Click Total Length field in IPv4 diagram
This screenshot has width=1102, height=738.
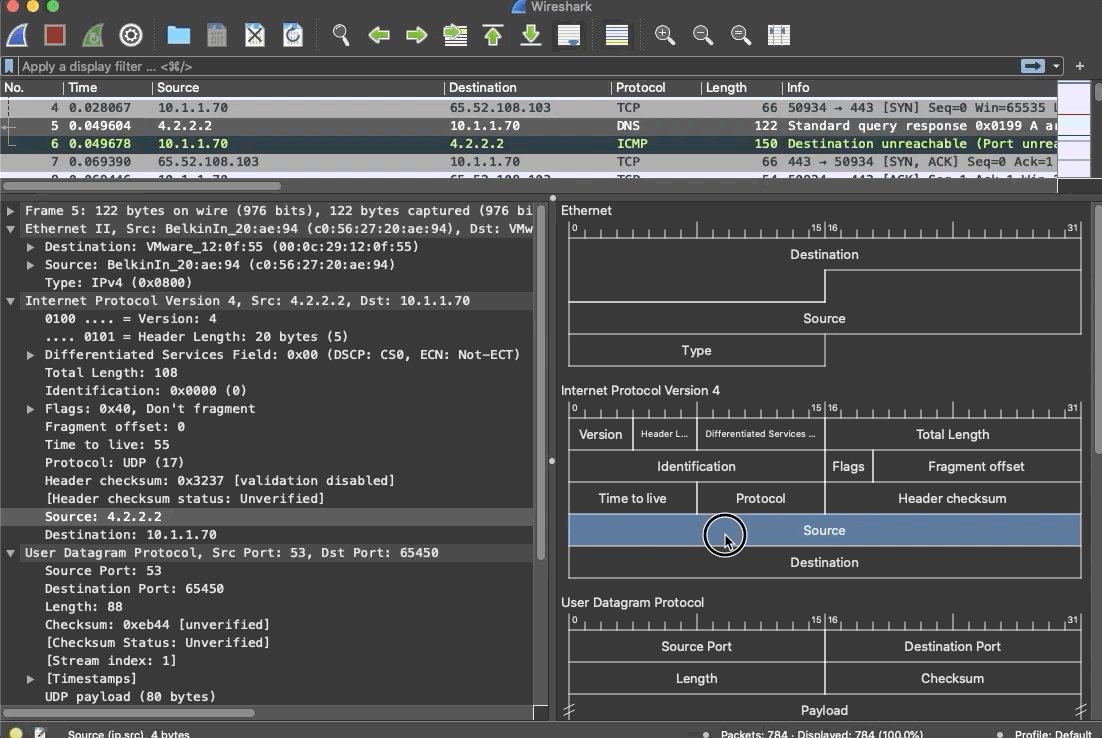[x=952, y=434]
